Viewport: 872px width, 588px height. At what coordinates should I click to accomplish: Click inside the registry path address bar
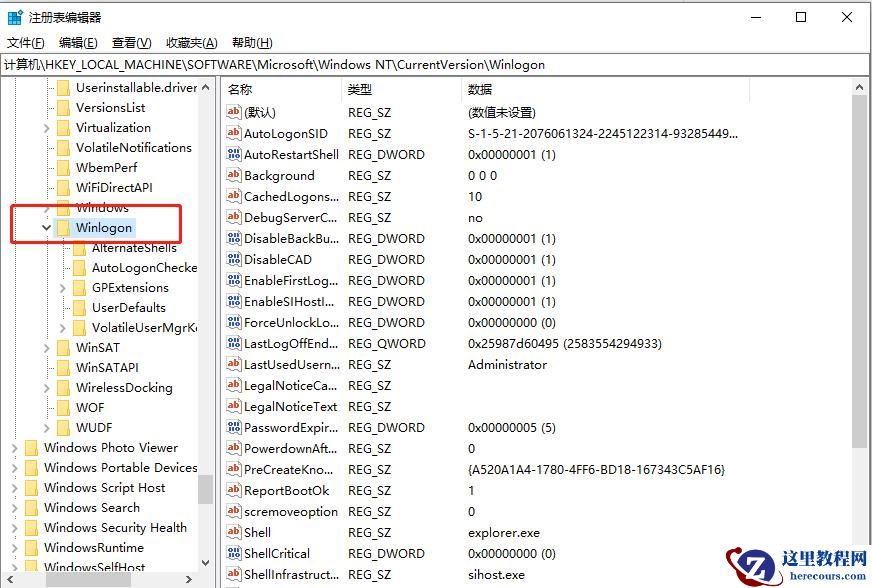coord(400,64)
